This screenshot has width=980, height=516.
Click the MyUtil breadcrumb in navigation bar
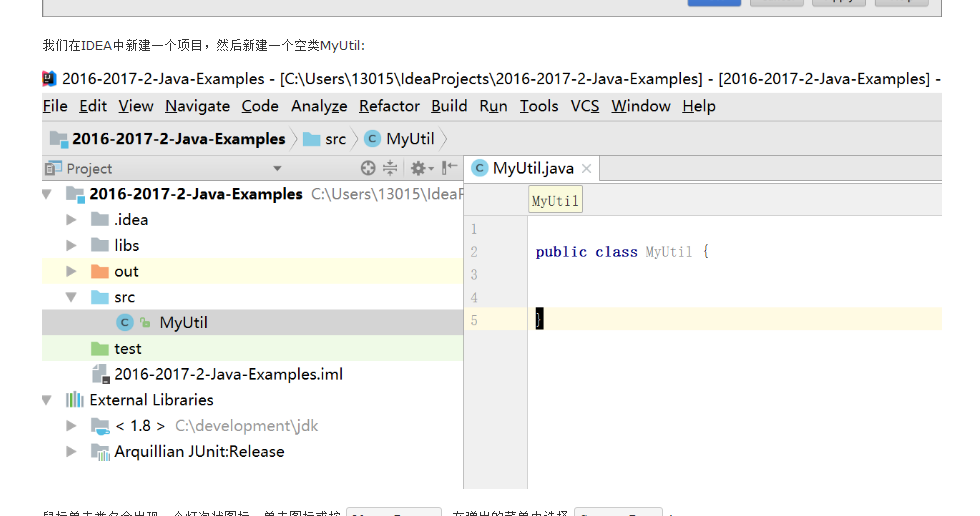click(399, 139)
